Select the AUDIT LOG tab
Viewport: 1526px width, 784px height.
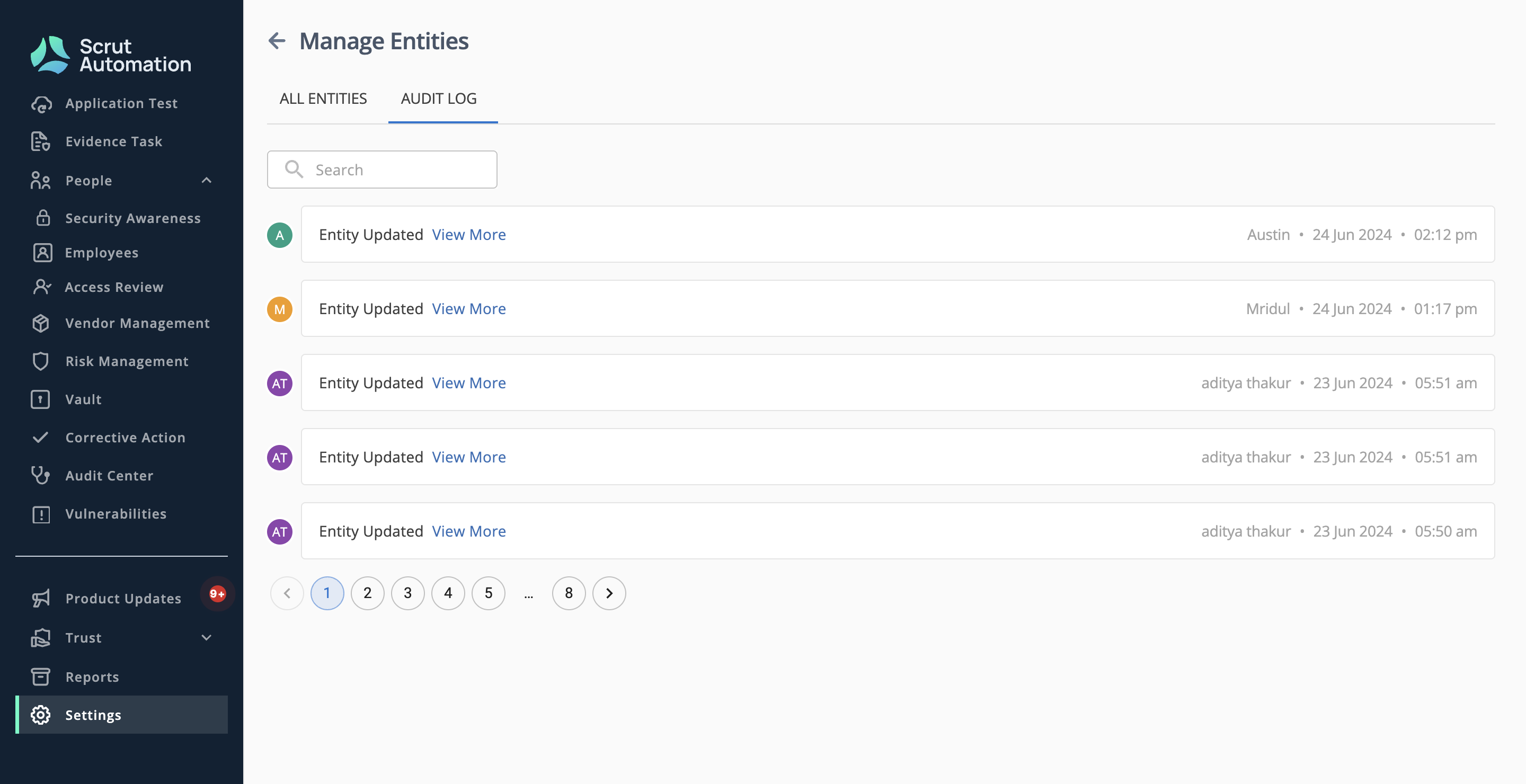pyautogui.click(x=439, y=99)
